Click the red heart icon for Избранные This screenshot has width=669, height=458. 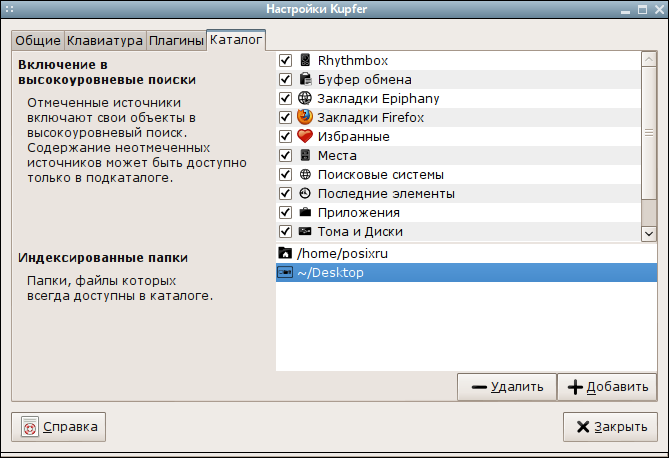(305, 136)
